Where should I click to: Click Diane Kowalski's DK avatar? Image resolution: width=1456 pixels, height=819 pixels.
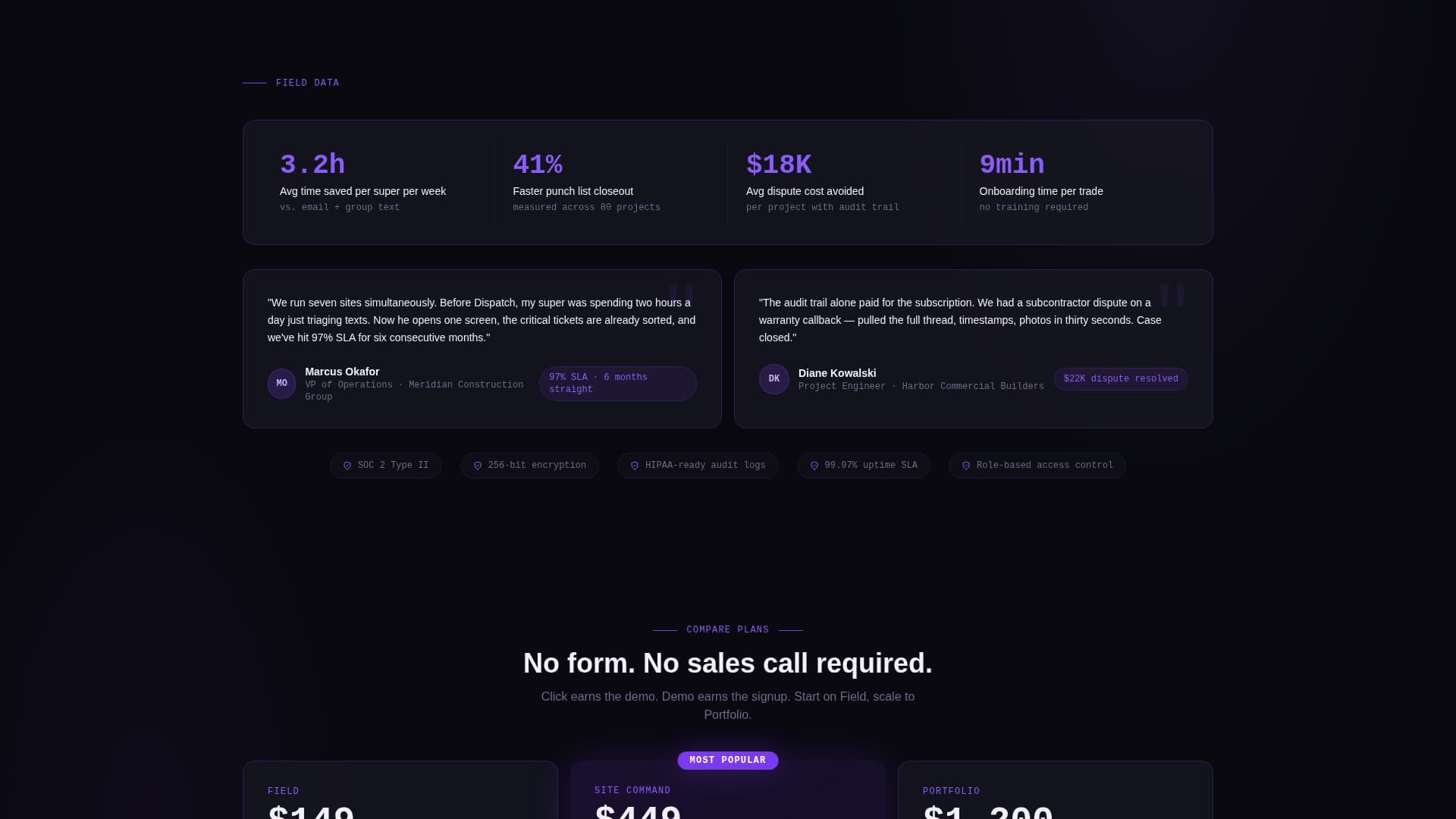click(x=773, y=379)
